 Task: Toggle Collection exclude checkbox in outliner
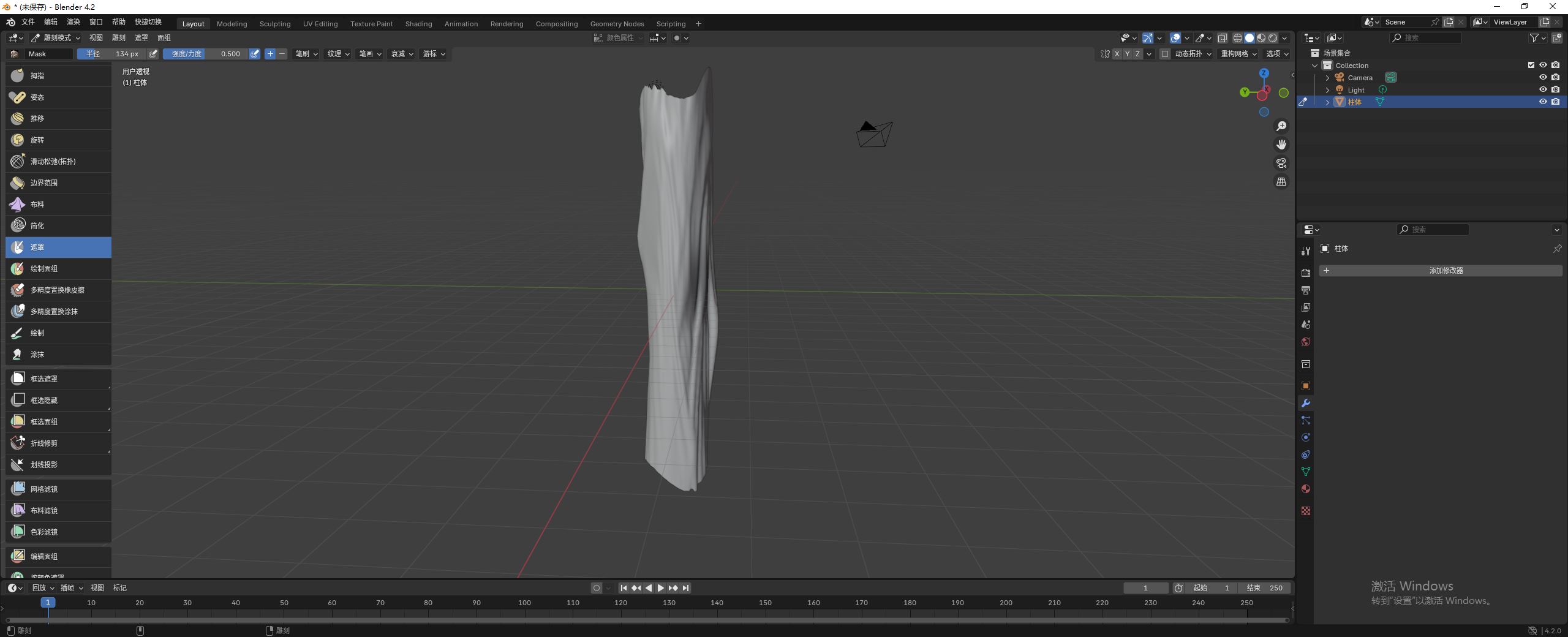1531,65
